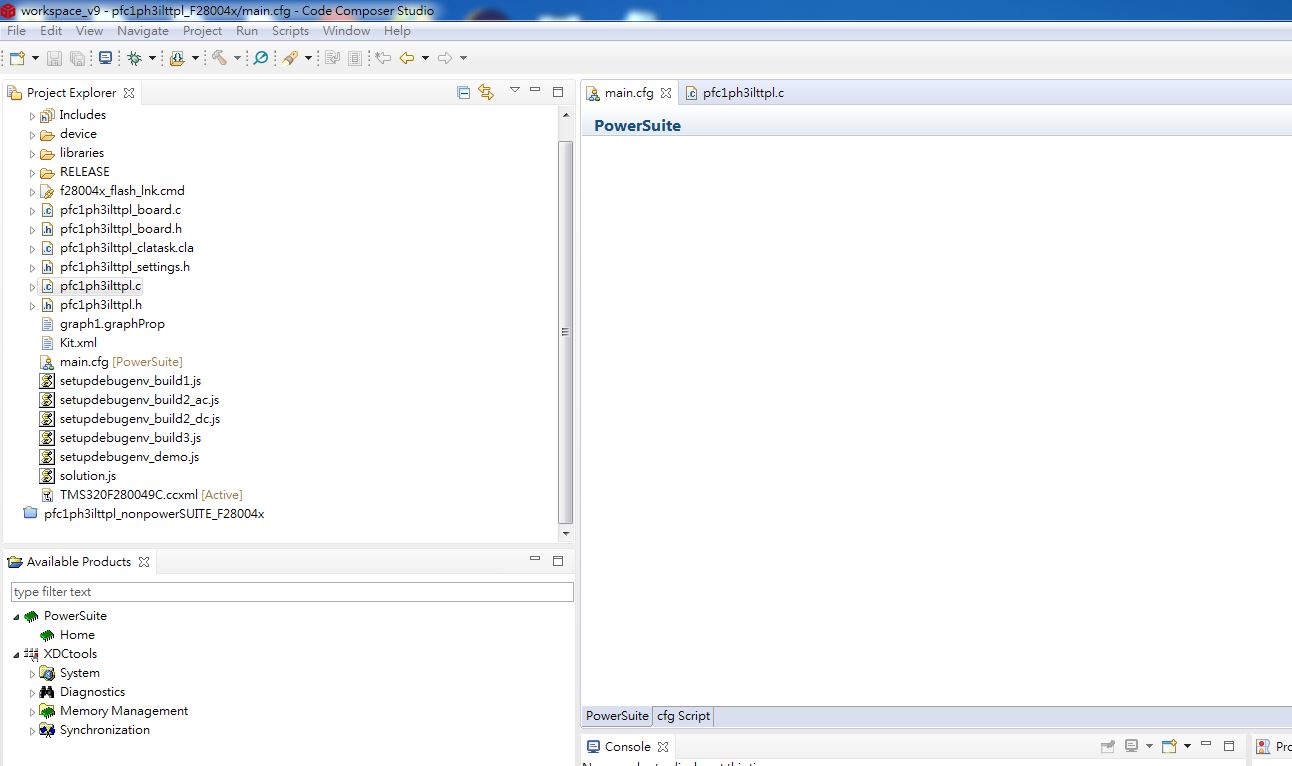Viewport: 1292px width, 766px height.
Task: Open dropdown next to flash load icon
Action: 195,58
